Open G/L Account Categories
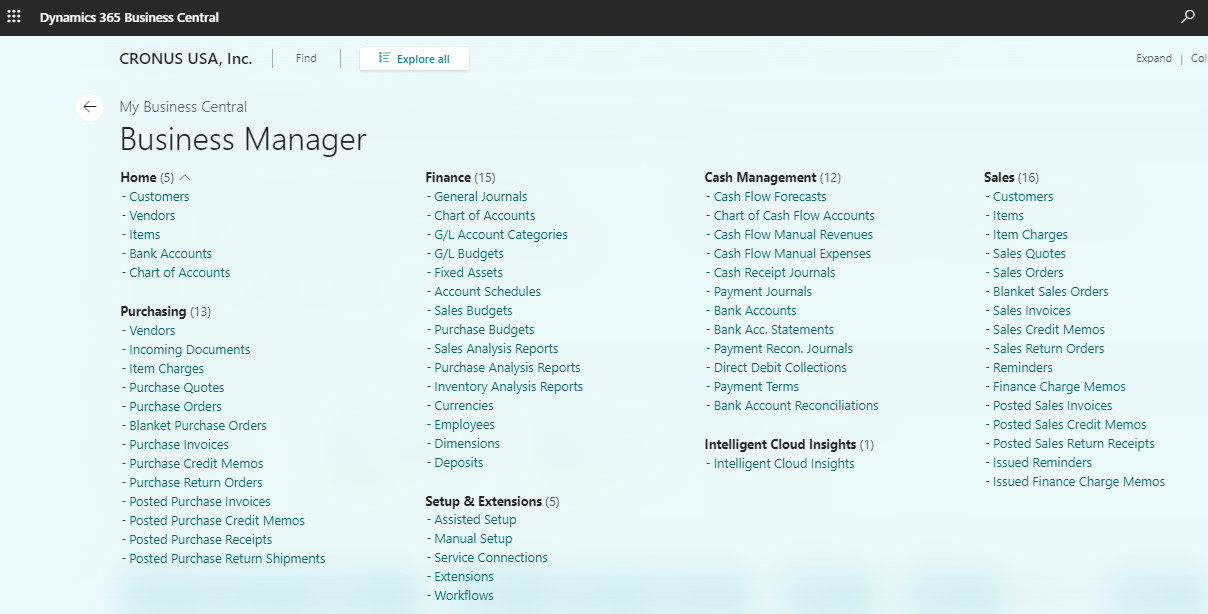This screenshot has width=1208, height=614. 500,235
